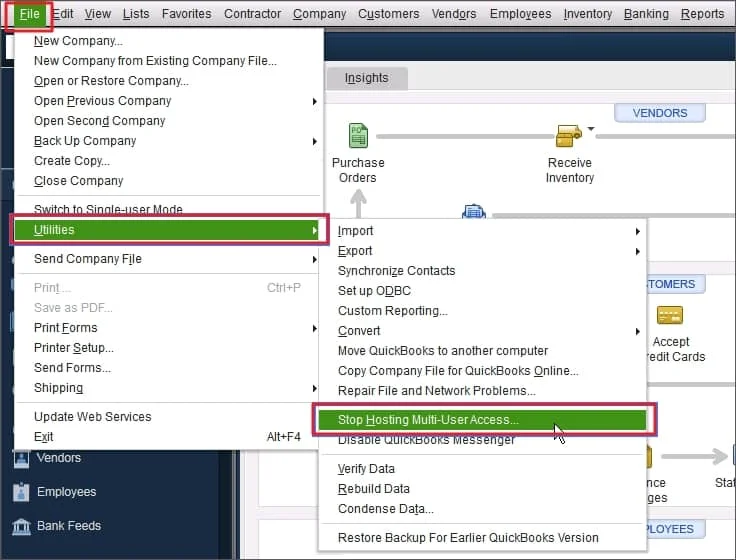This screenshot has width=736, height=560.
Task: Choose Custom Reporting...
Action: click(483, 311)
